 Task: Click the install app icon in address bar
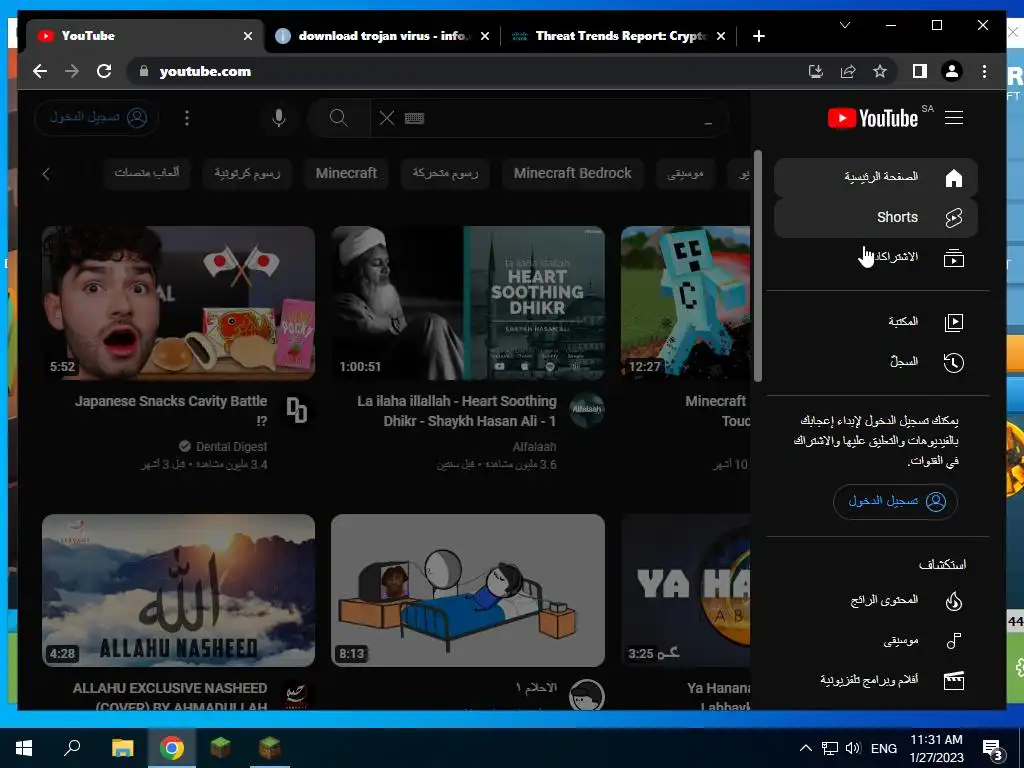pos(816,71)
